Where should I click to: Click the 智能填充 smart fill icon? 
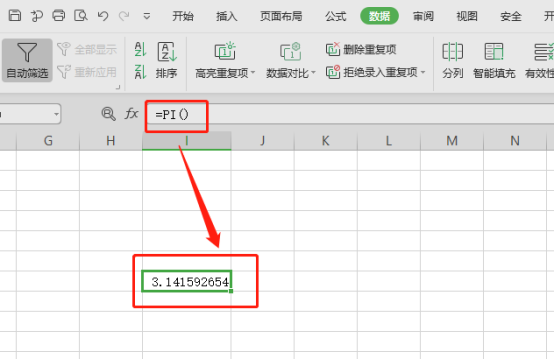point(494,60)
